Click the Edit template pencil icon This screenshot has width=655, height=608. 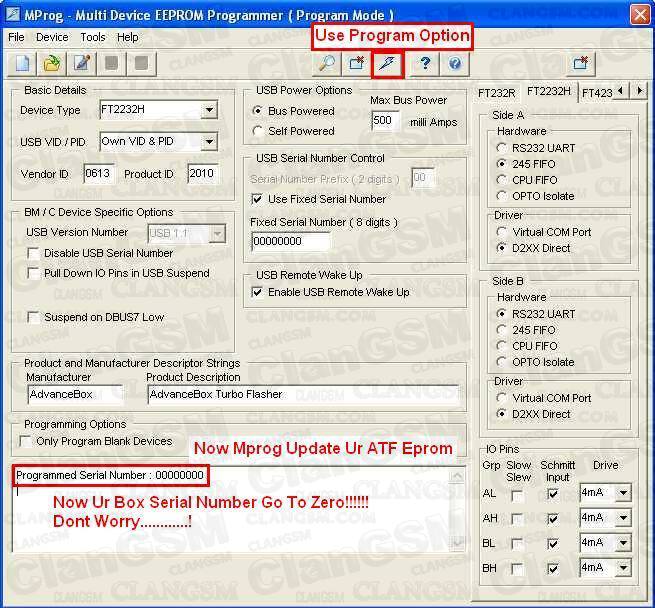pos(82,64)
